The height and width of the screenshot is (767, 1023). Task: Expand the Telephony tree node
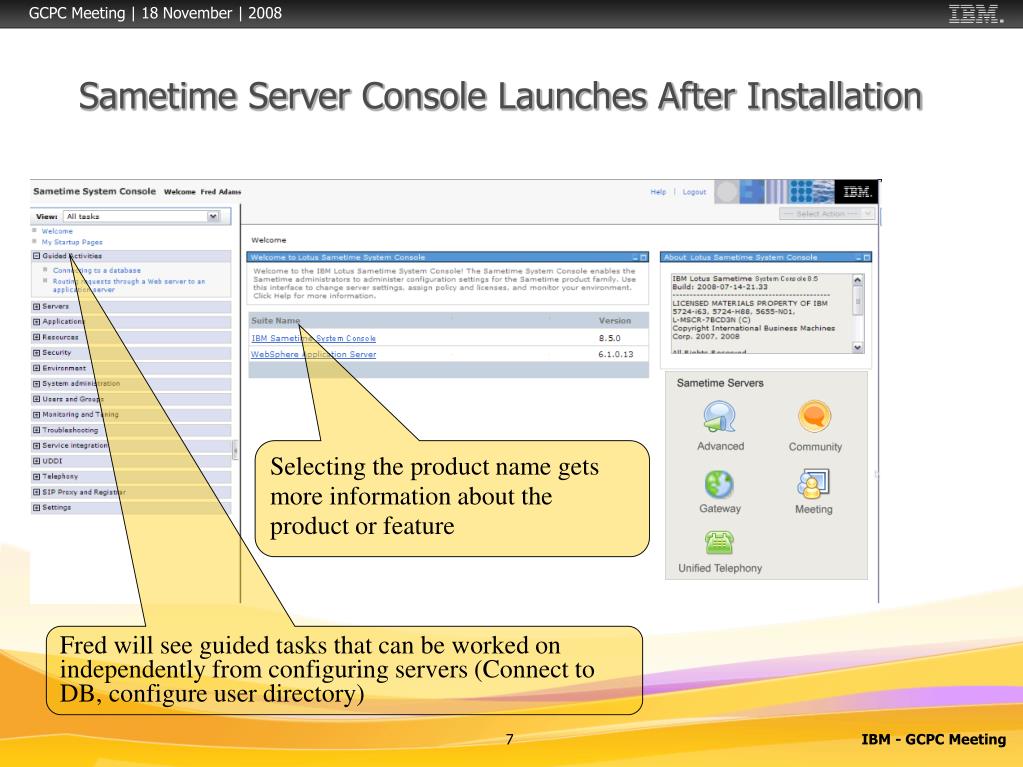coord(37,477)
